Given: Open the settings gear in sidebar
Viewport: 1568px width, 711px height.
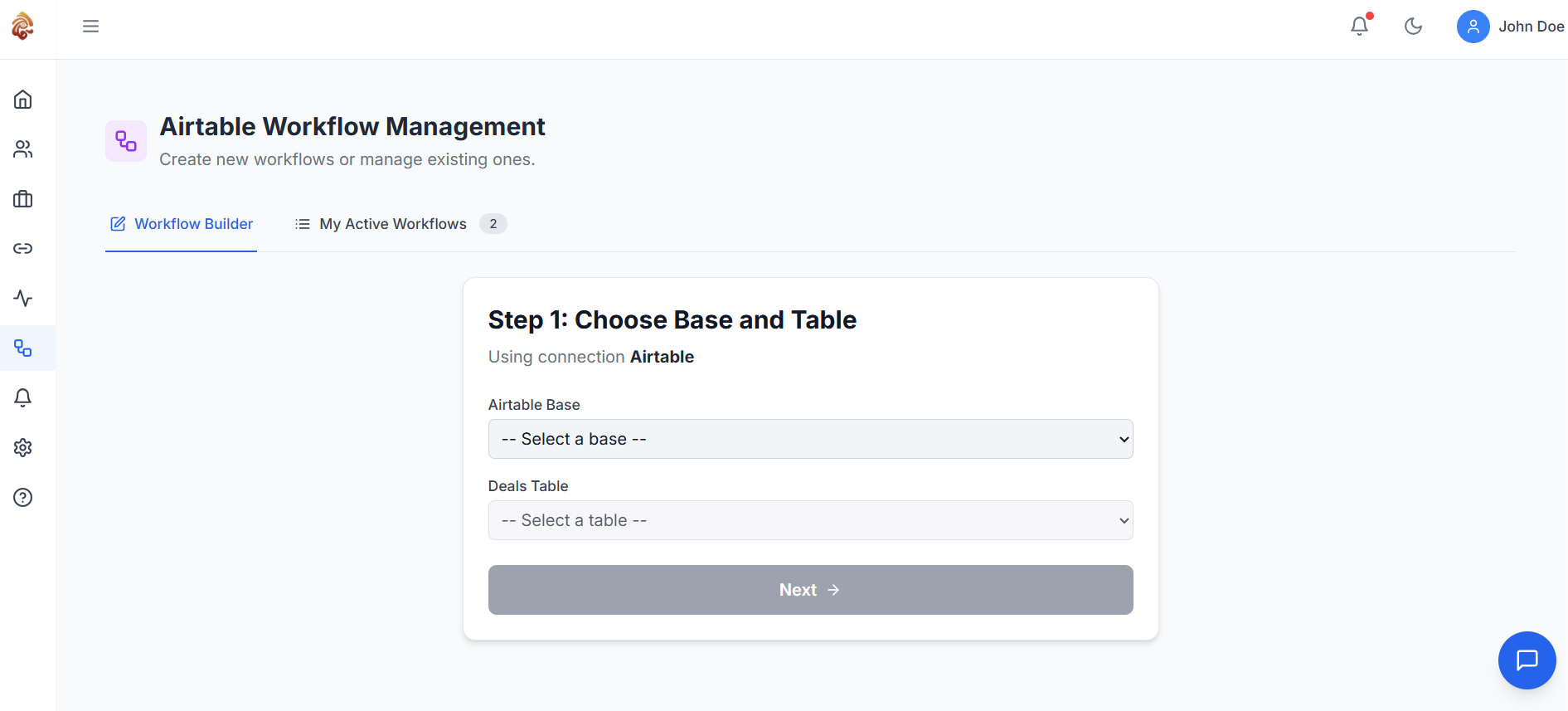Looking at the screenshot, I should [x=23, y=448].
